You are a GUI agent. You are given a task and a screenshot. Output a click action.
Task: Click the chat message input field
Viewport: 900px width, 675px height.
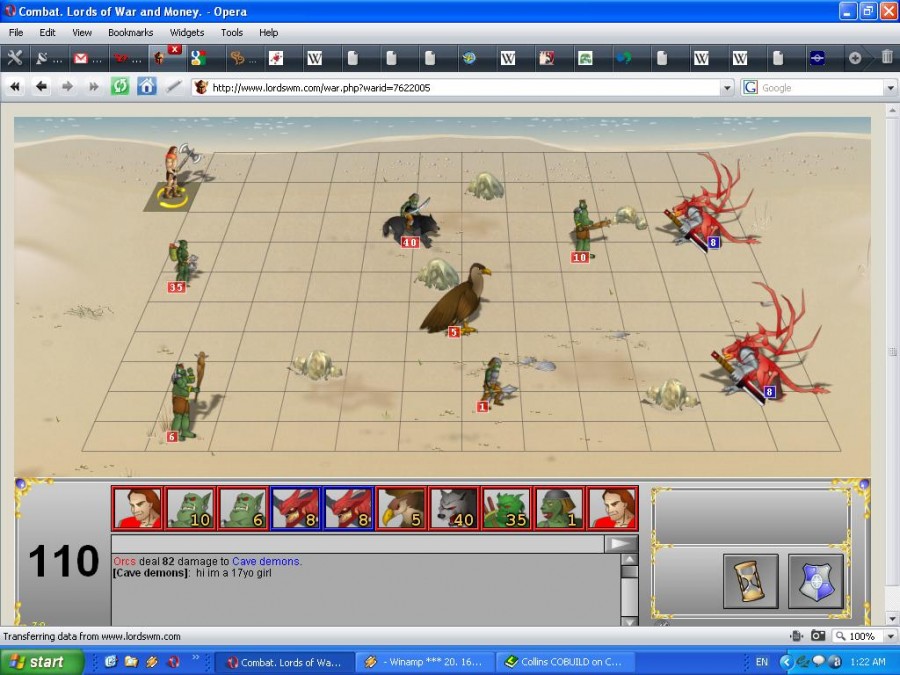[357, 544]
